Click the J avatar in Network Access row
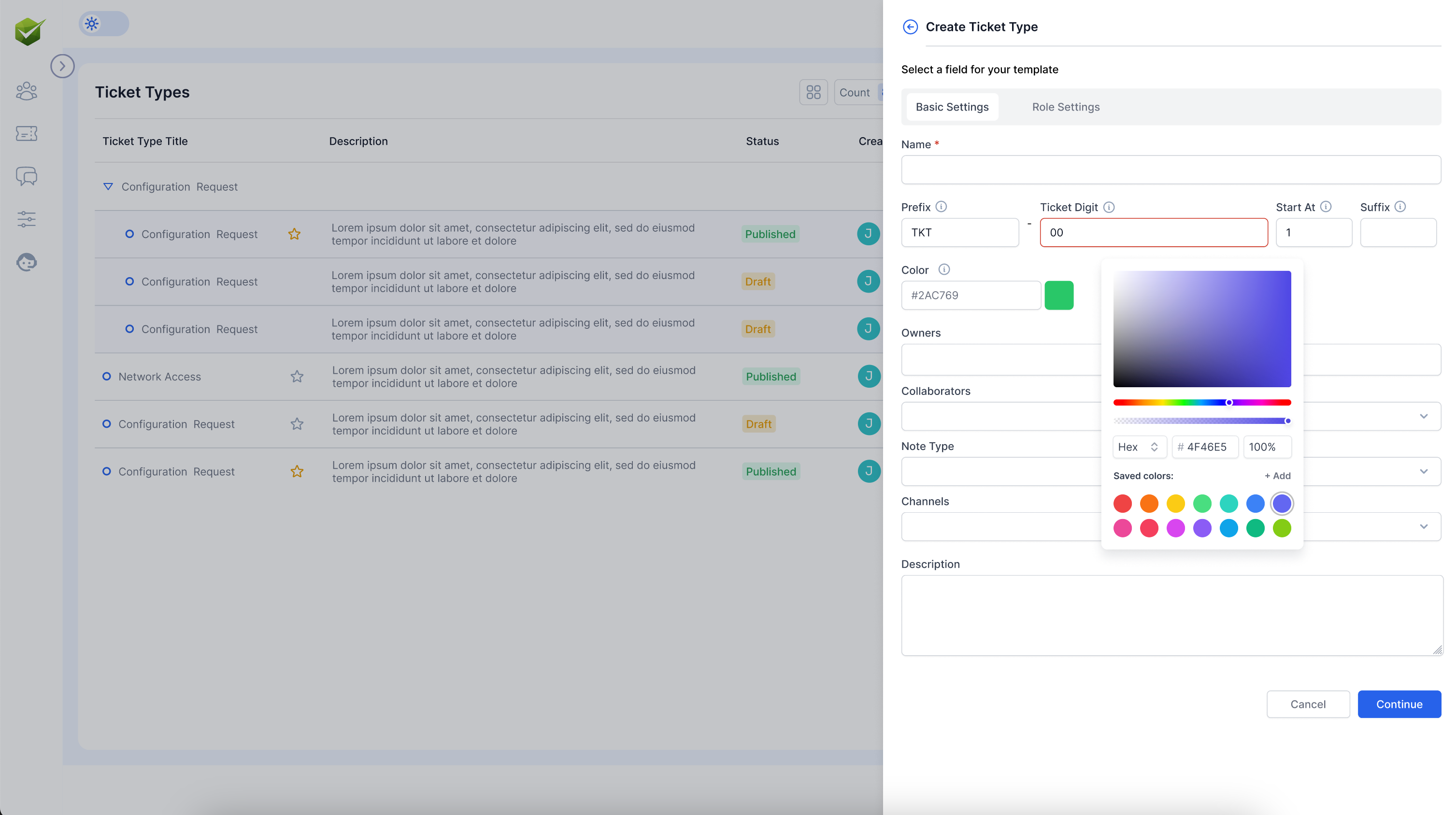This screenshot has width=1456, height=815. coord(869,376)
